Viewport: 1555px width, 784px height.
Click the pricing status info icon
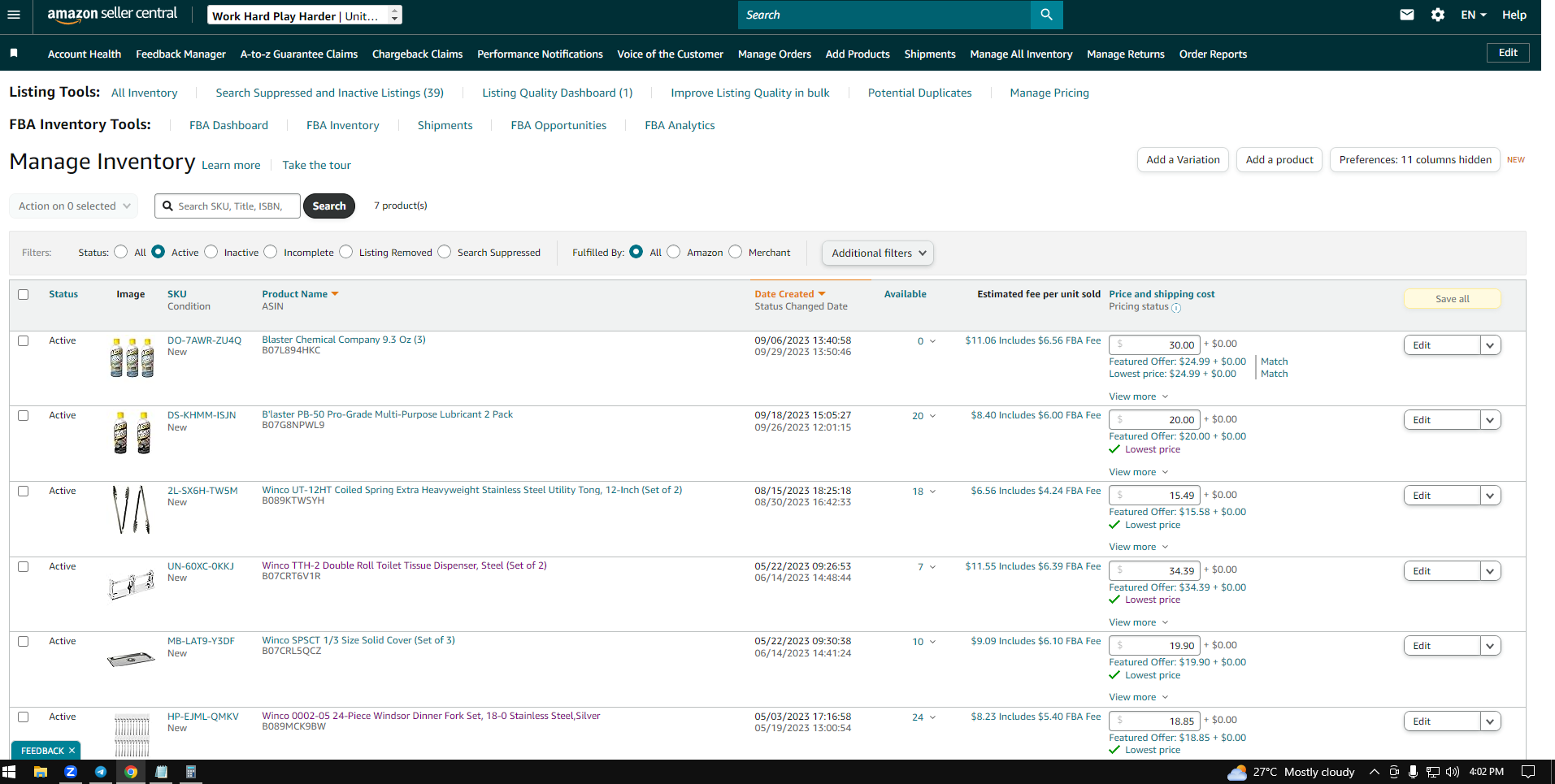click(1176, 308)
